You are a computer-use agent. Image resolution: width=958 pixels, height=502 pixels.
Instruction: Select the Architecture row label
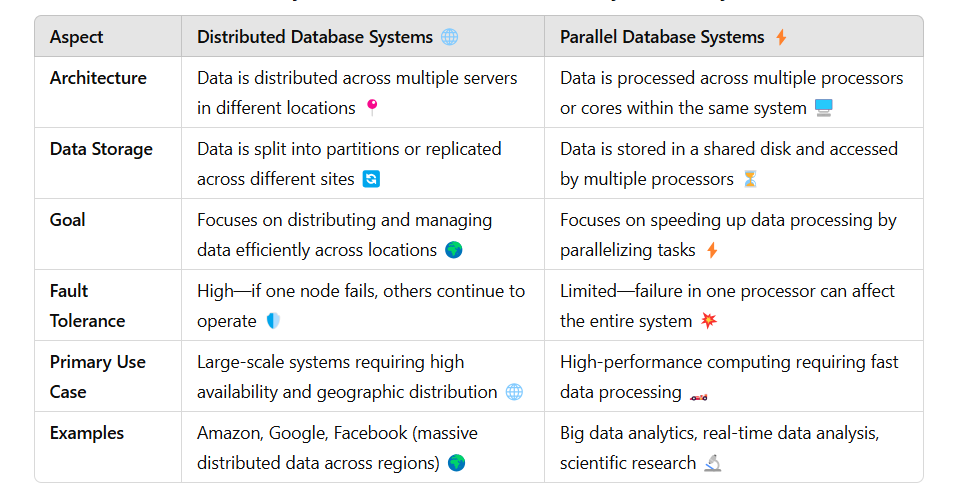click(98, 78)
